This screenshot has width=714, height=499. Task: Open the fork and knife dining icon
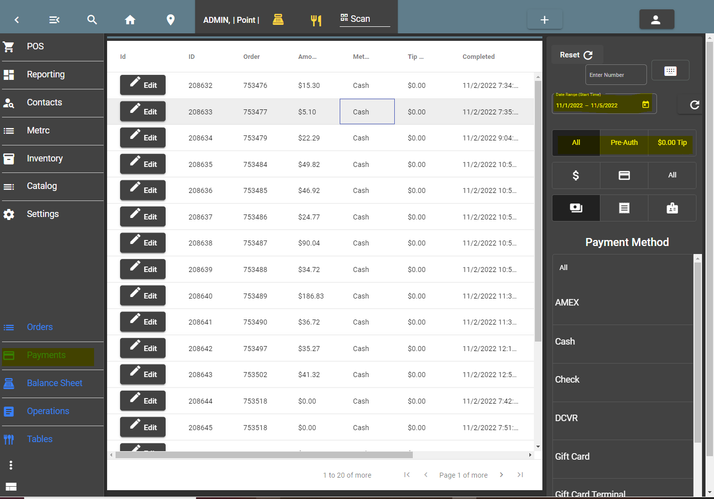pos(316,20)
